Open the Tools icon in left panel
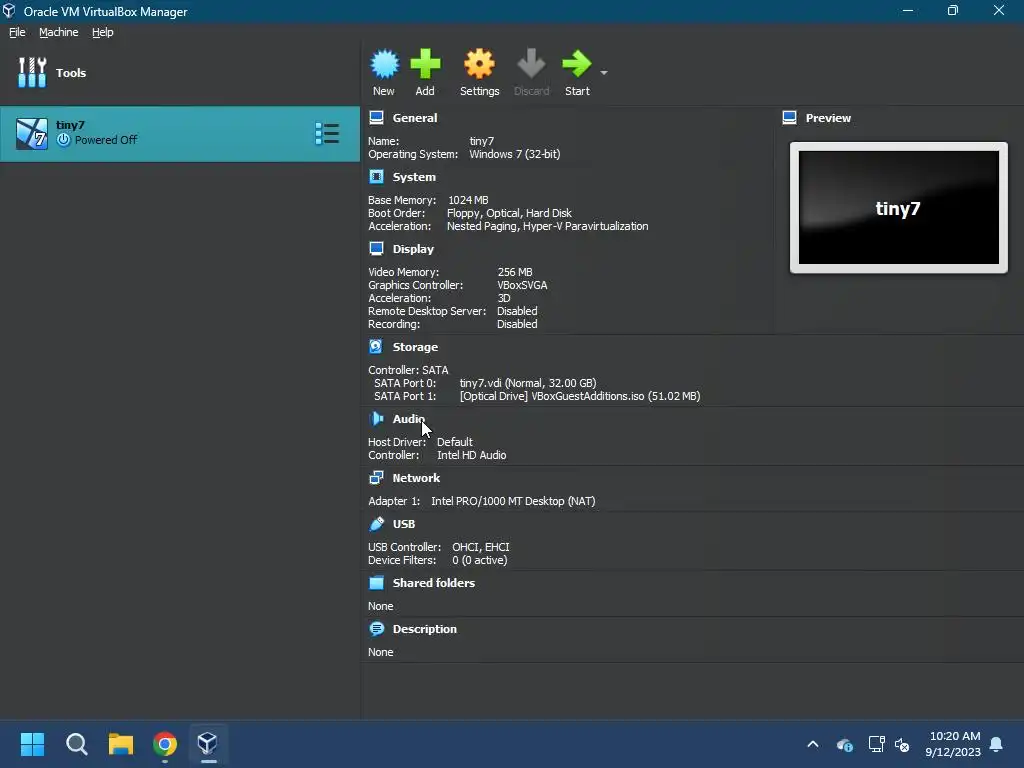The width and height of the screenshot is (1024, 768). 32,72
